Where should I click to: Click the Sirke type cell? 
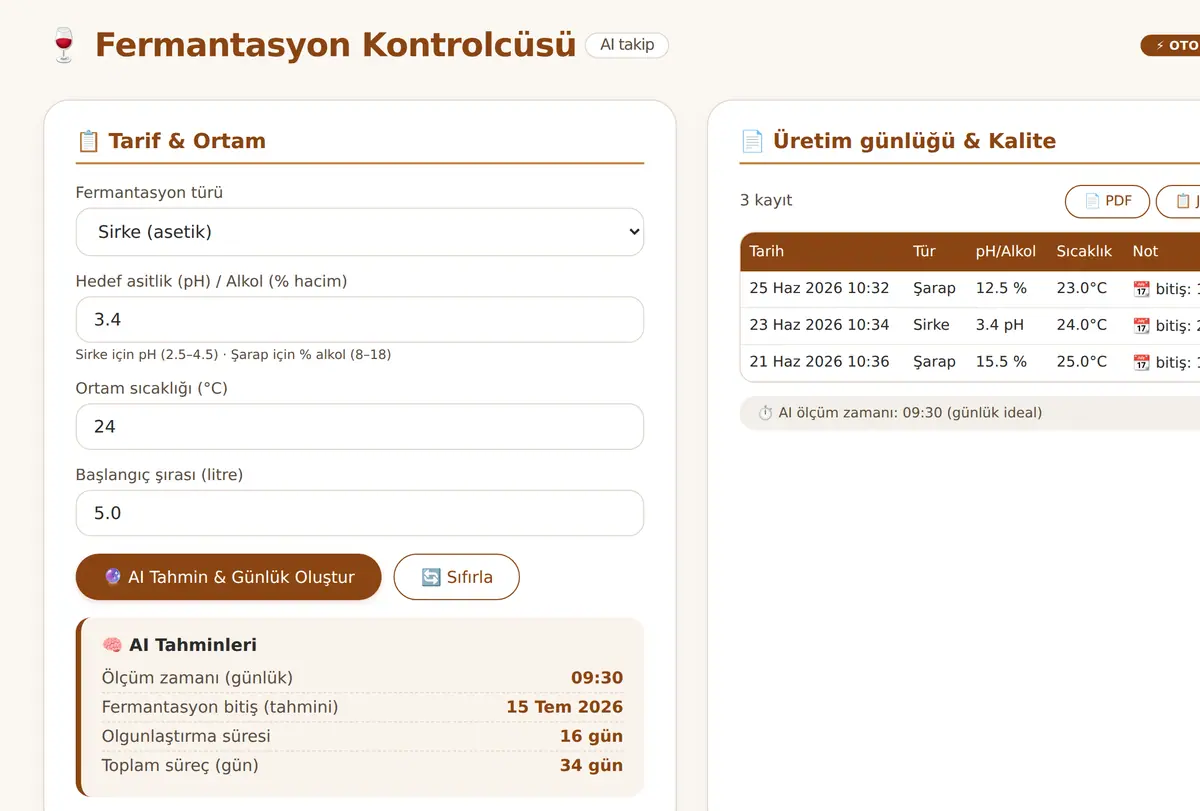pyautogui.click(x=931, y=325)
